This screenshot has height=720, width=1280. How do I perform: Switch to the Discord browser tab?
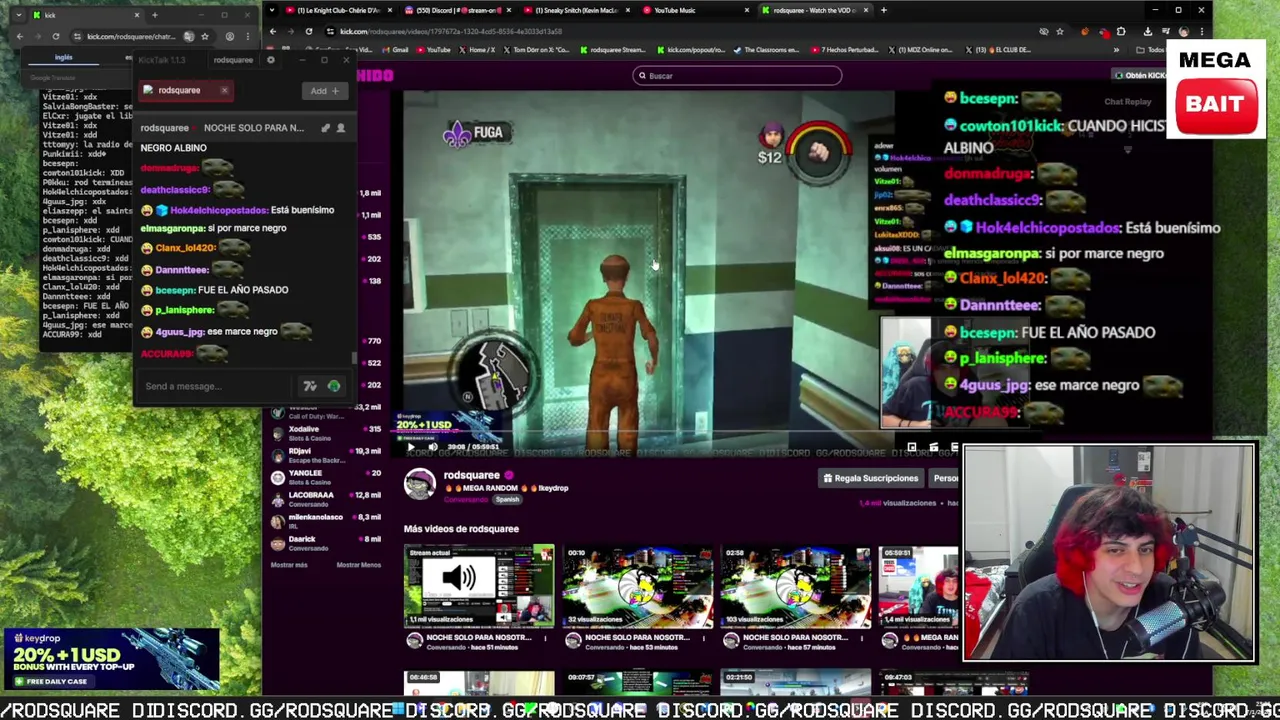click(456, 10)
